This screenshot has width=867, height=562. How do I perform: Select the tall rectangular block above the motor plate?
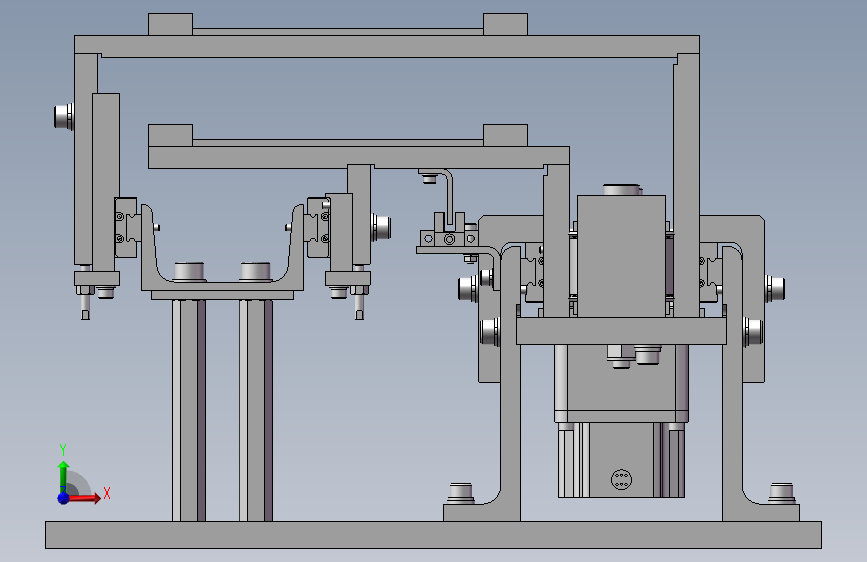(621, 256)
